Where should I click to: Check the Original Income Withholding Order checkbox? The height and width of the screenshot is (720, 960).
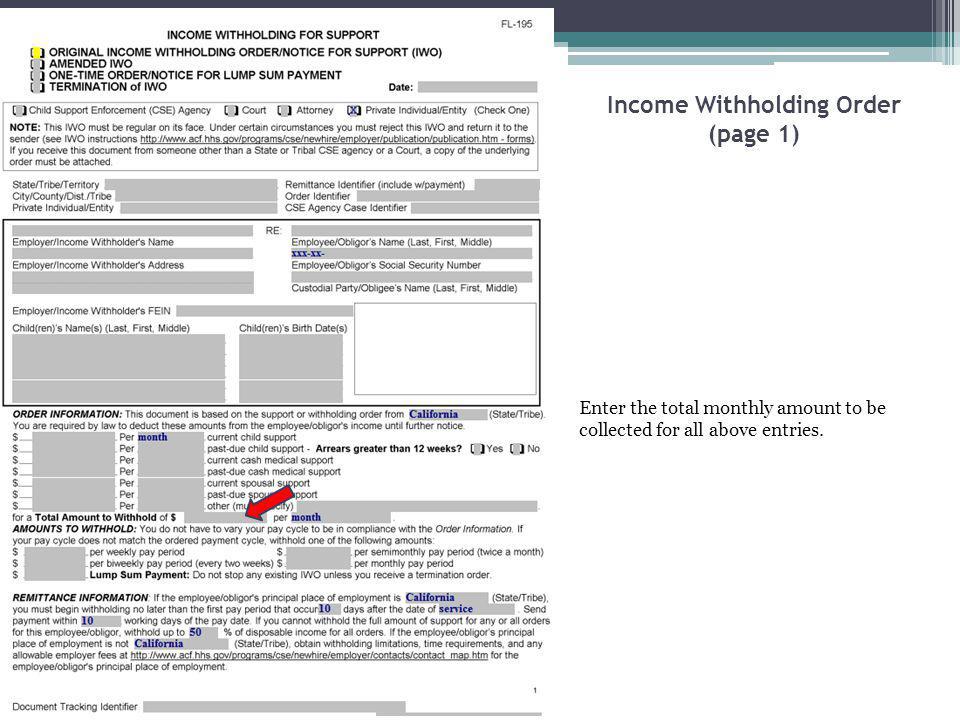37,53
